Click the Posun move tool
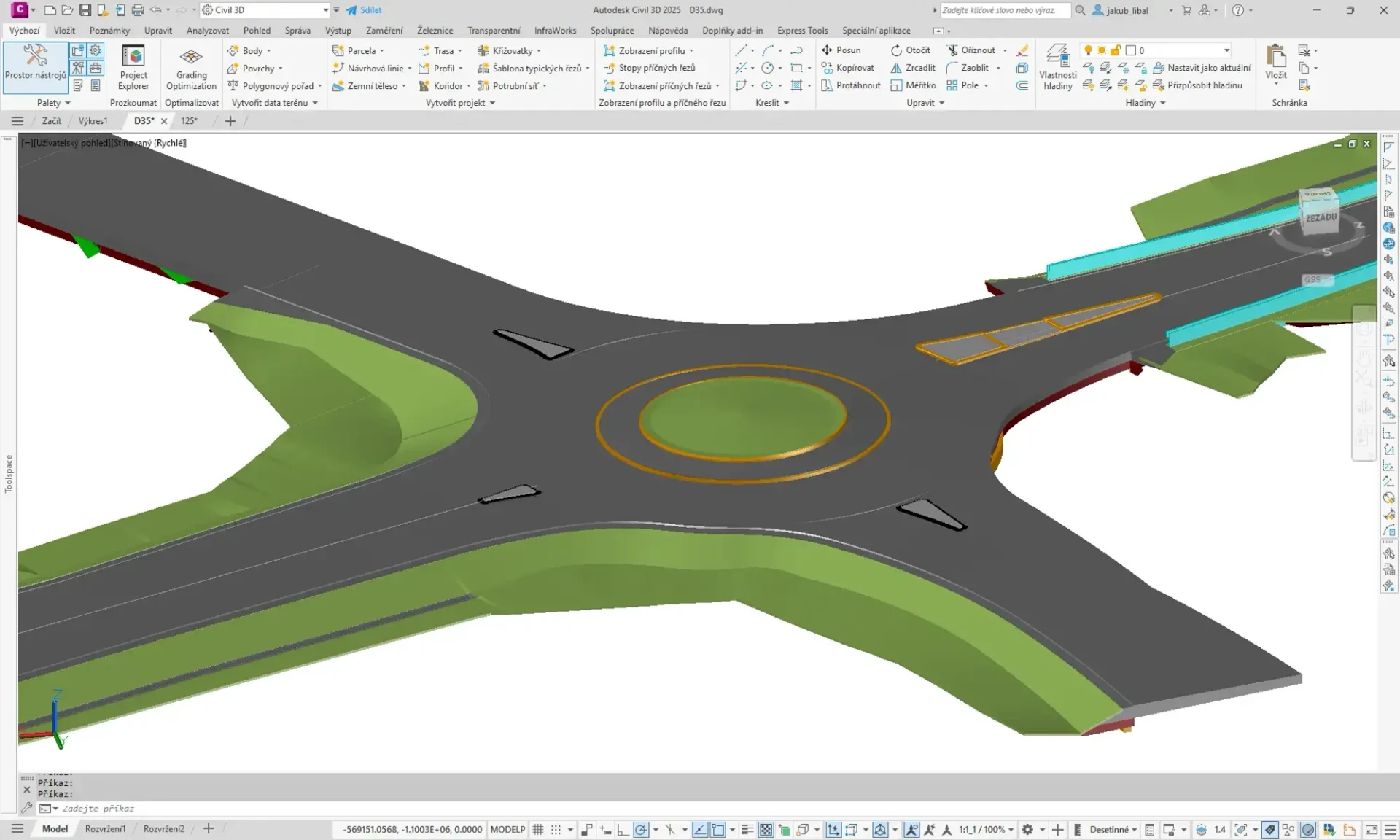1400x840 pixels. coord(841,50)
